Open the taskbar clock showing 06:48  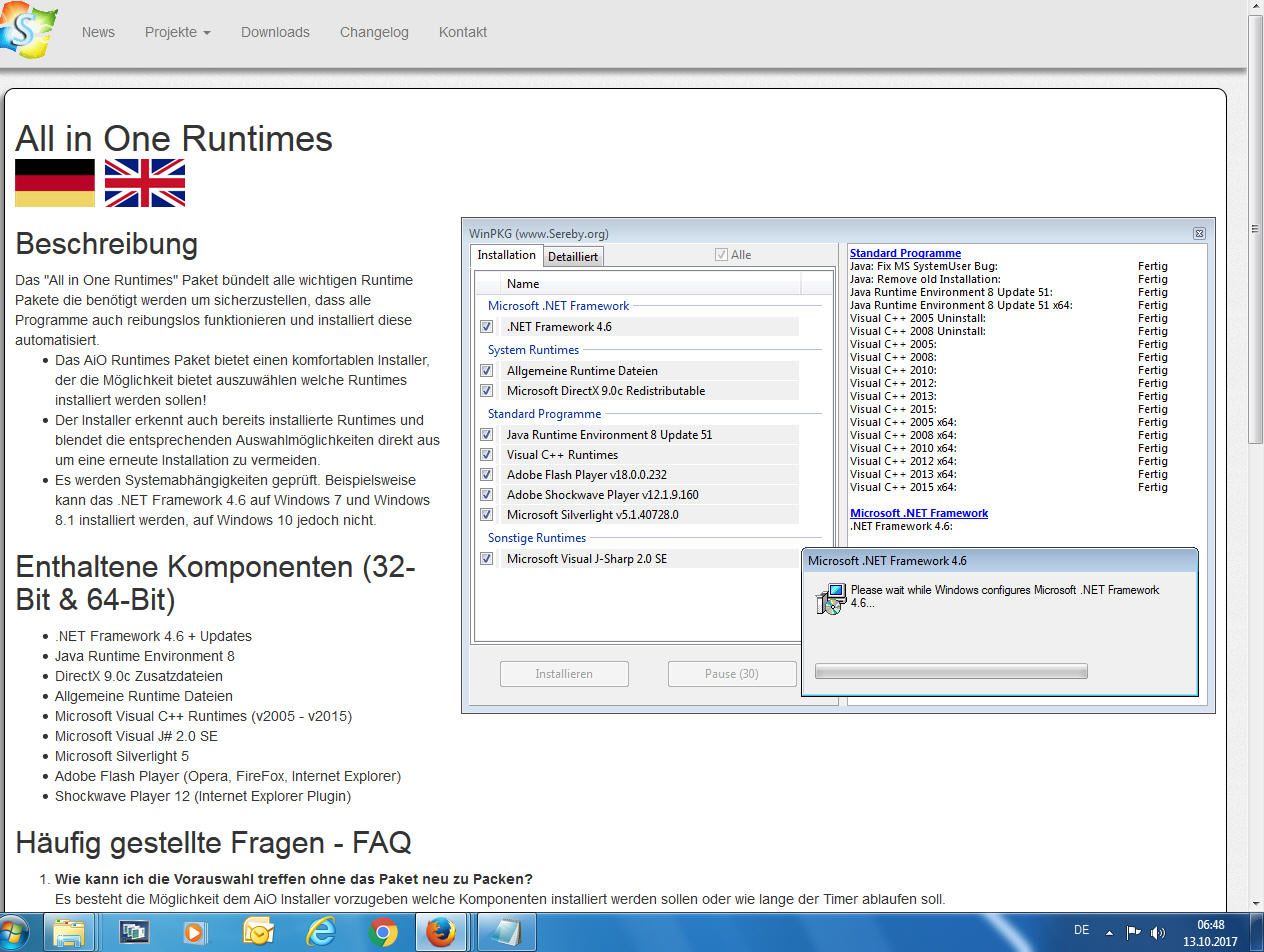tap(1210, 933)
